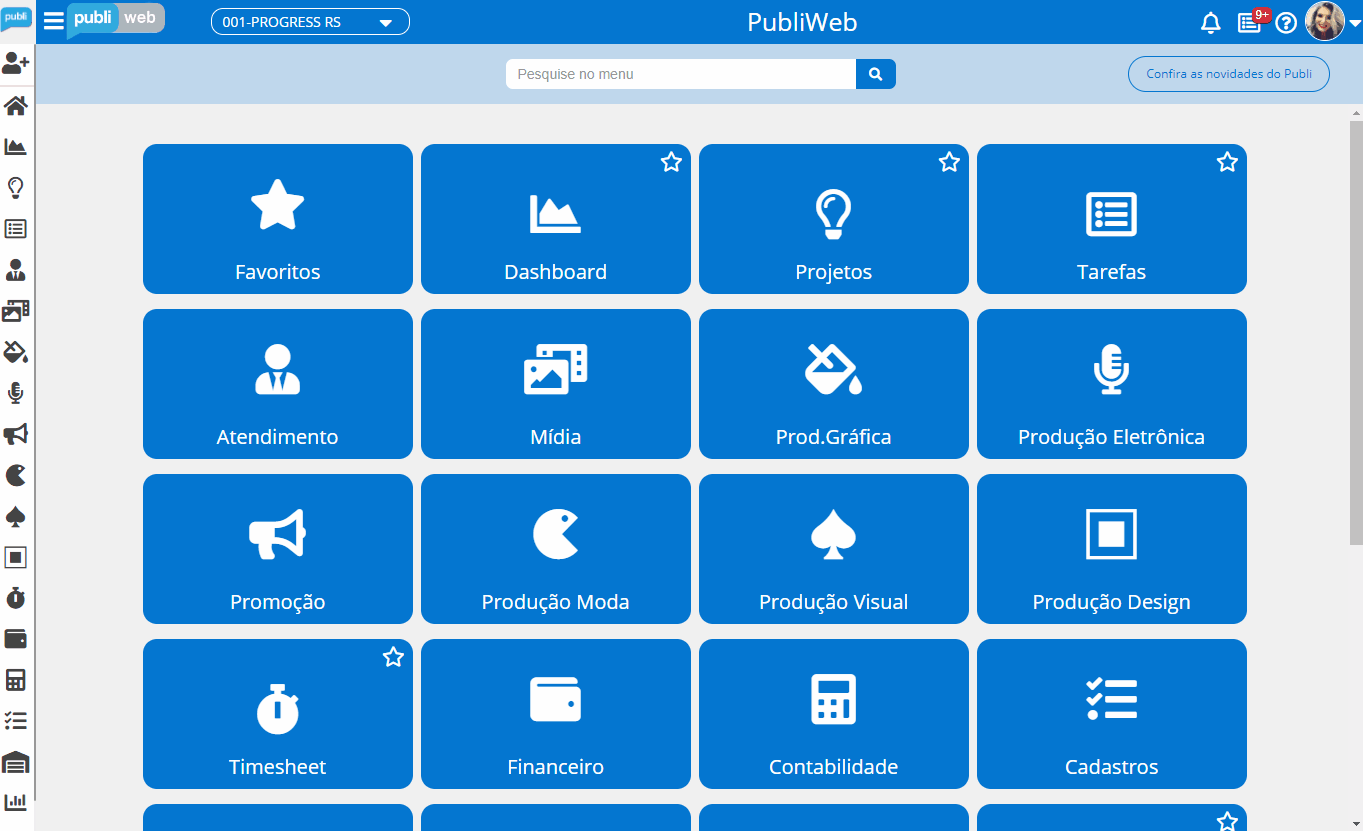Open the Mídia tile
Screen dimensions: 1363x831
(556, 384)
